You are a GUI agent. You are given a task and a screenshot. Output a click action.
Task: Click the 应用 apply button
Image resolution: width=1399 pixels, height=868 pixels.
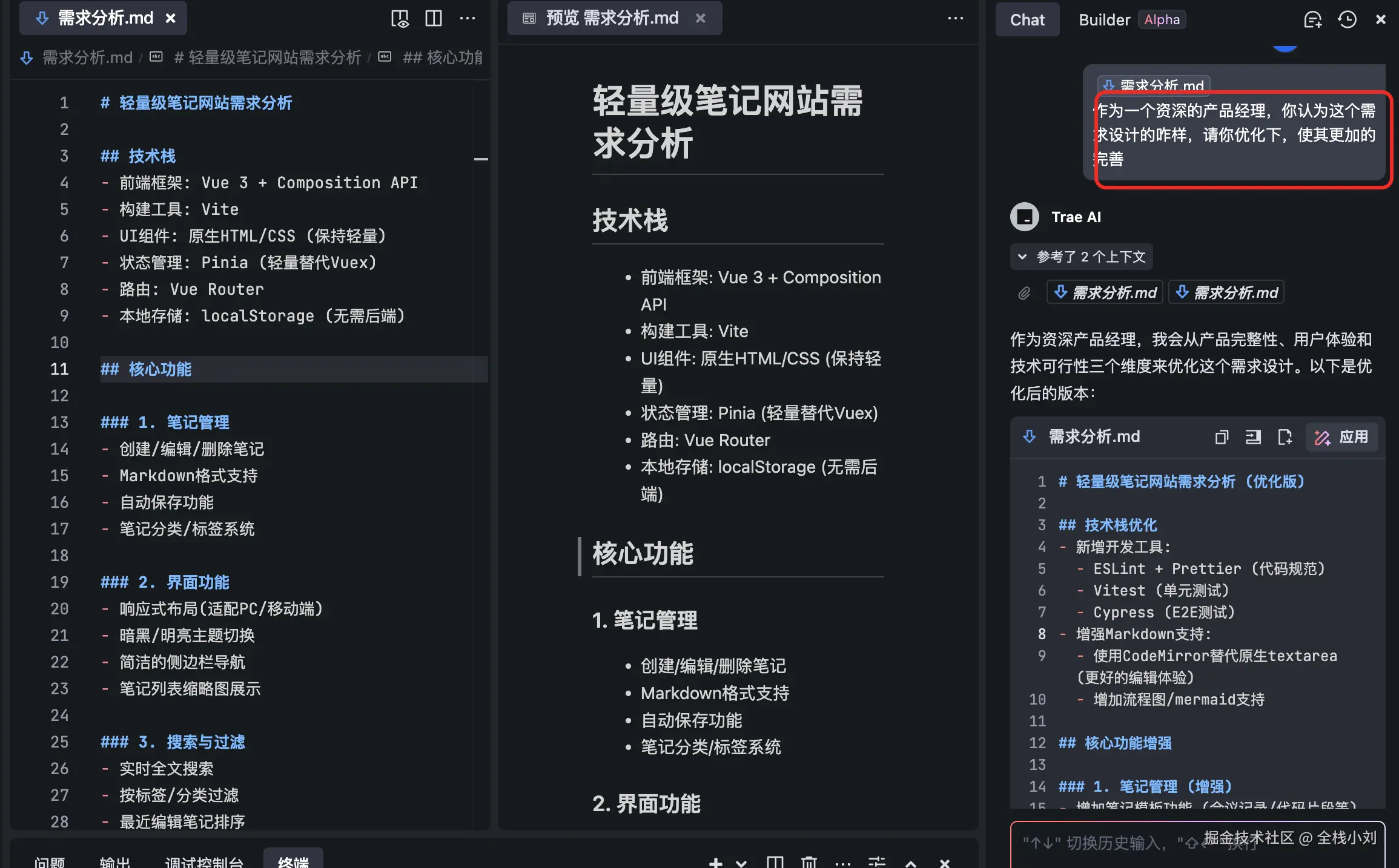coord(1341,437)
